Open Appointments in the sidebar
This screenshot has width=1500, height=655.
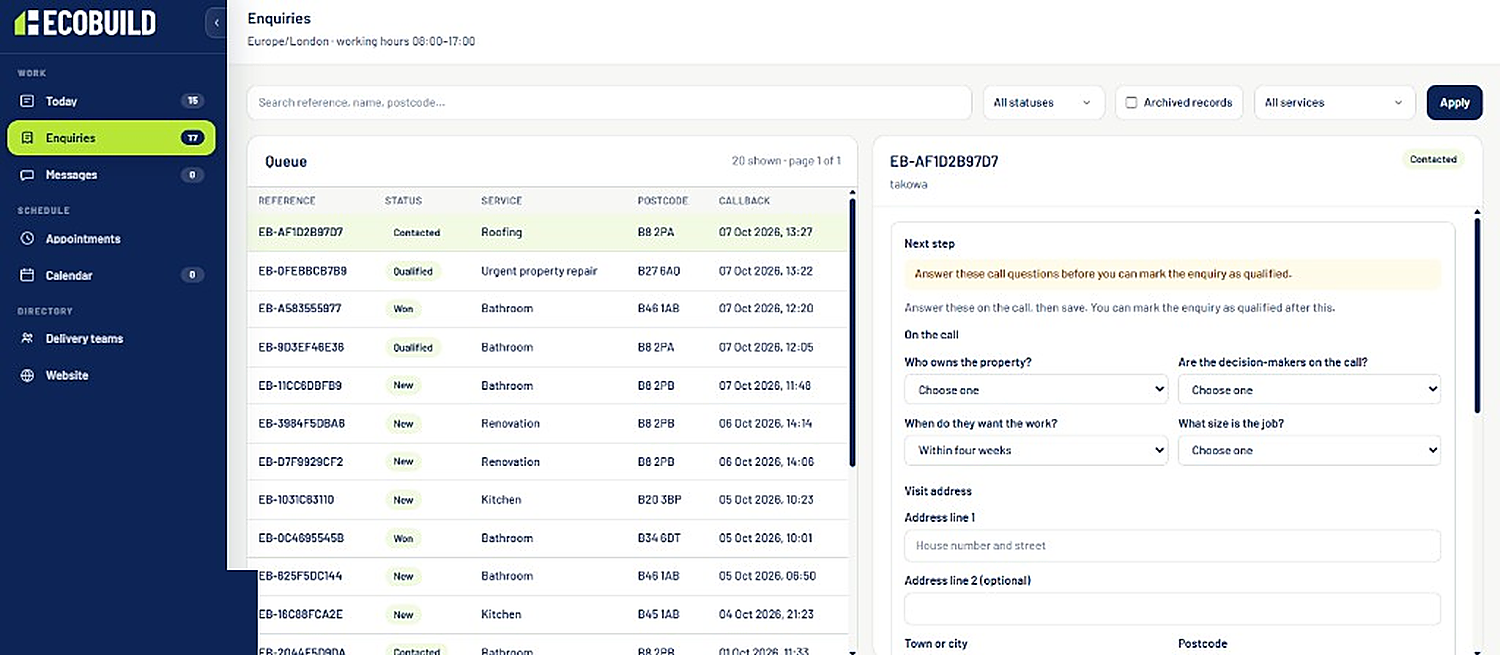pyautogui.click(x=111, y=239)
